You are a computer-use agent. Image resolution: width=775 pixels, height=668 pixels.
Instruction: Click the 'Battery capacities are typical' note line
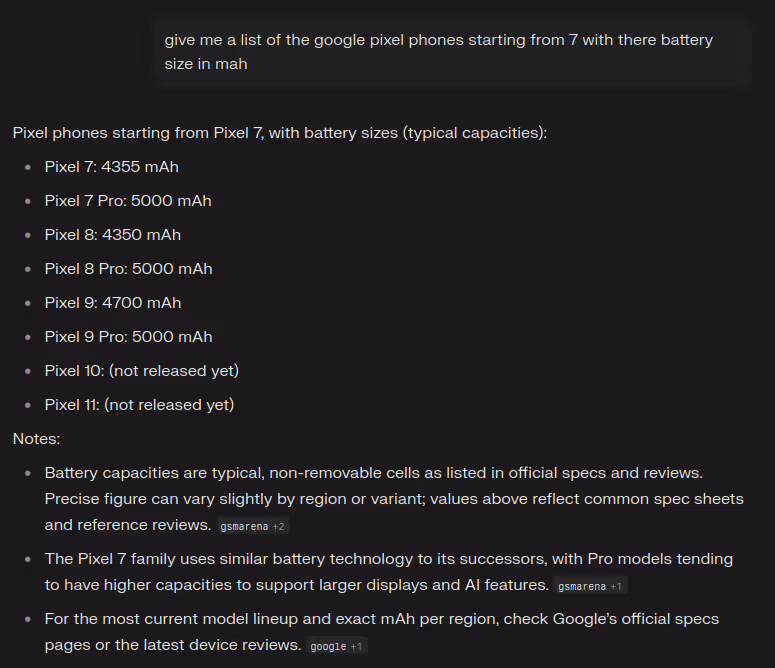[x=374, y=473]
